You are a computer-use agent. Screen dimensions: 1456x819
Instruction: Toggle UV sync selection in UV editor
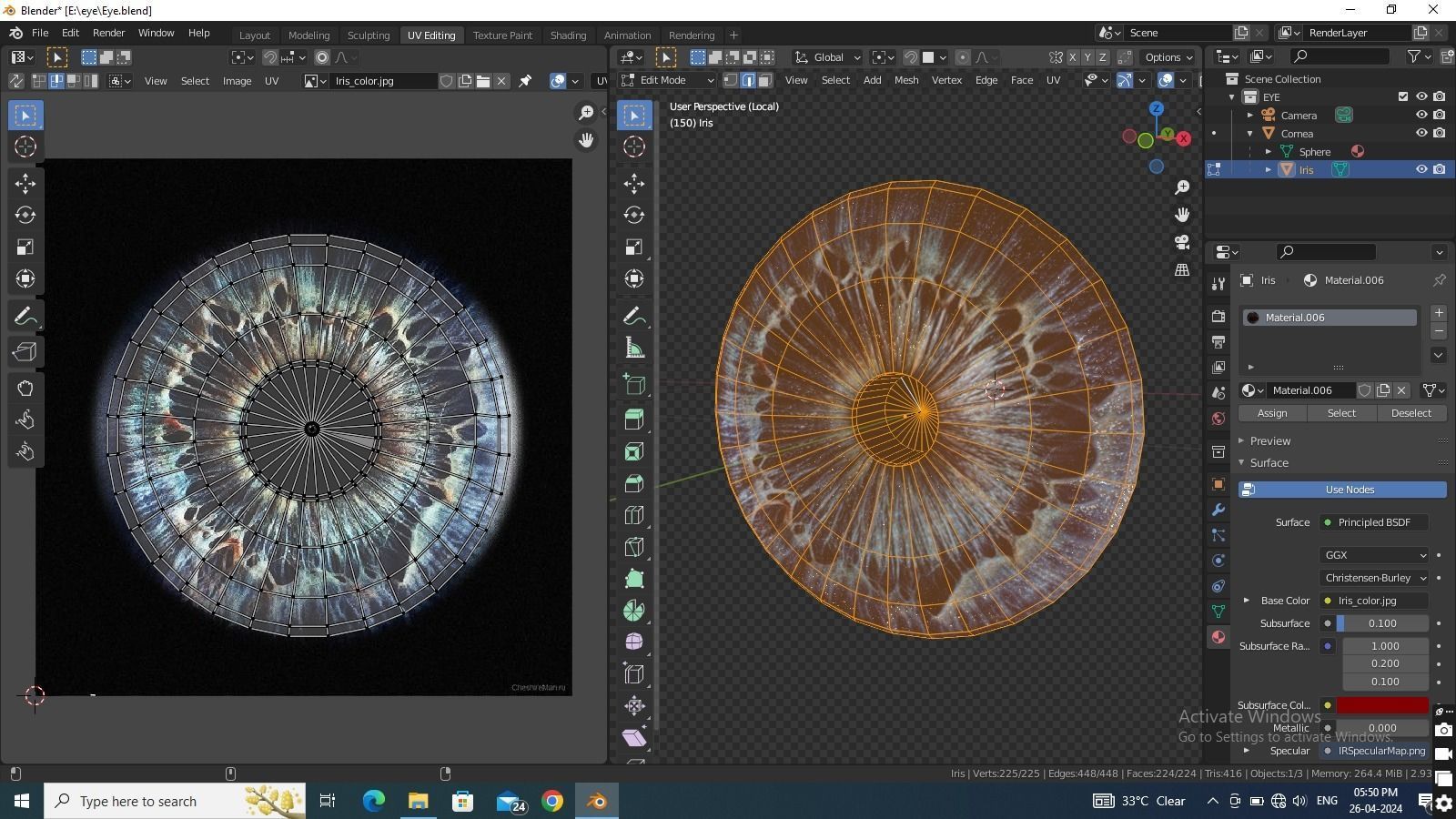click(x=15, y=81)
